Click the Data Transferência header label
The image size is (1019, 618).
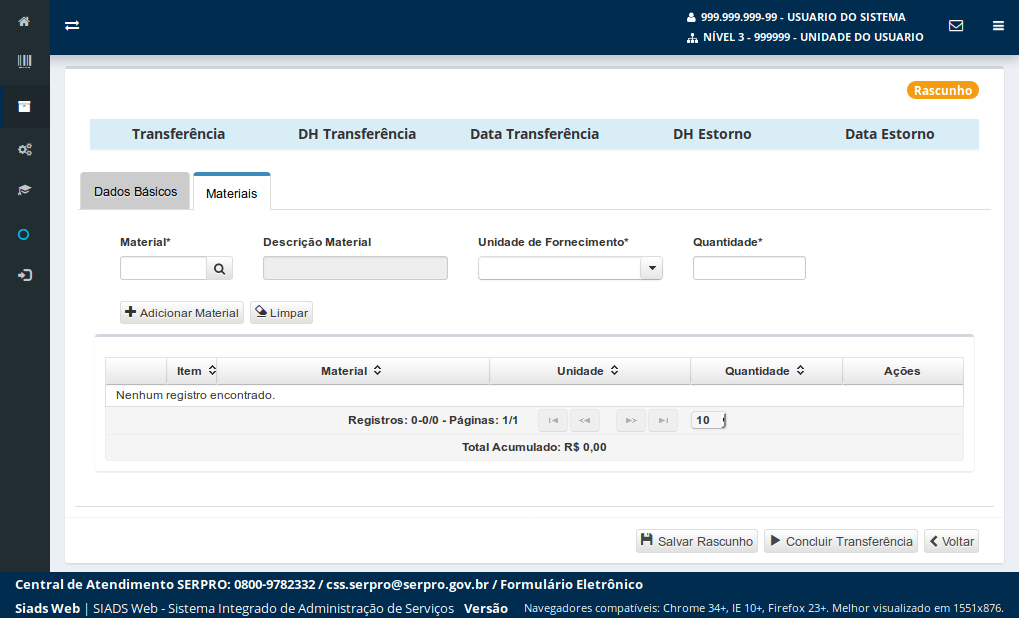[535, 134]
